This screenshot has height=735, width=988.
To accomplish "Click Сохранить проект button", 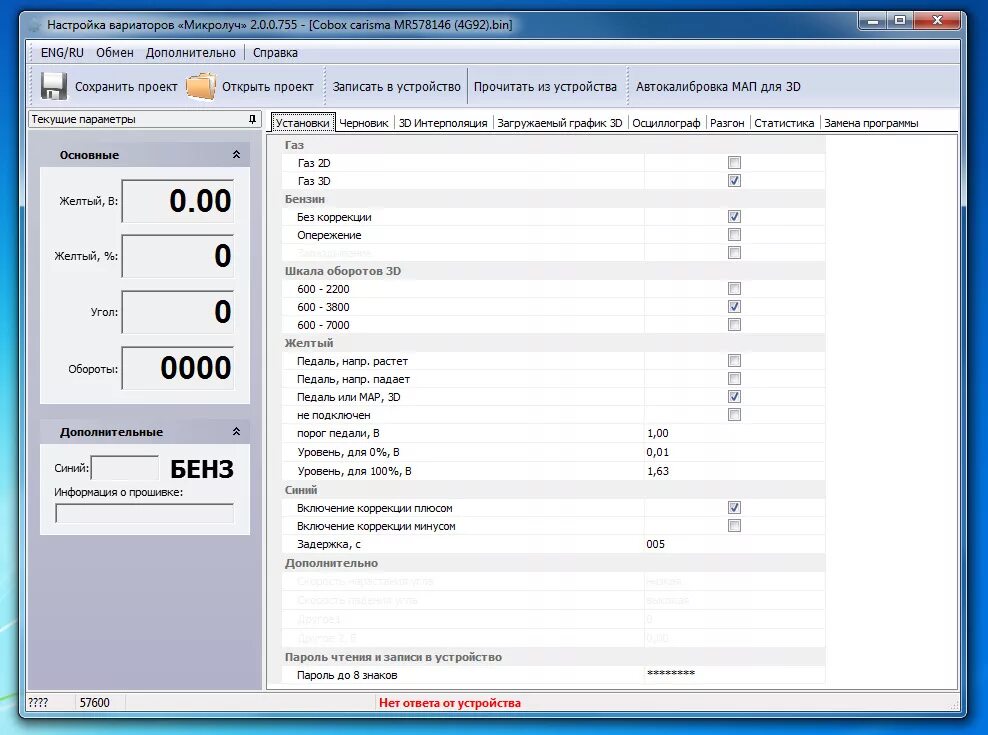I will point(109,86).
